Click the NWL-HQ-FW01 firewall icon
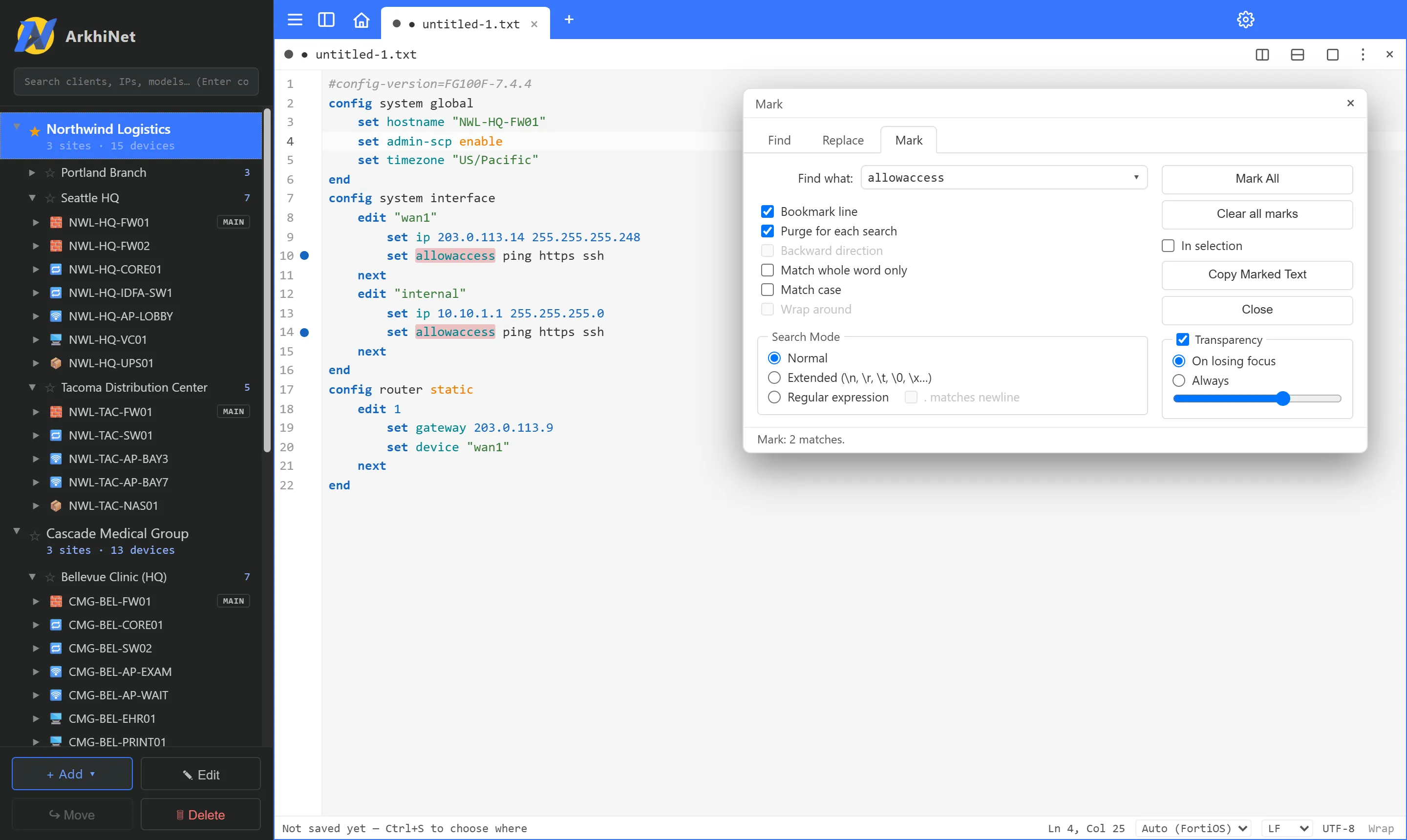This screenshot has width=1407, height=840. [56, 222]
